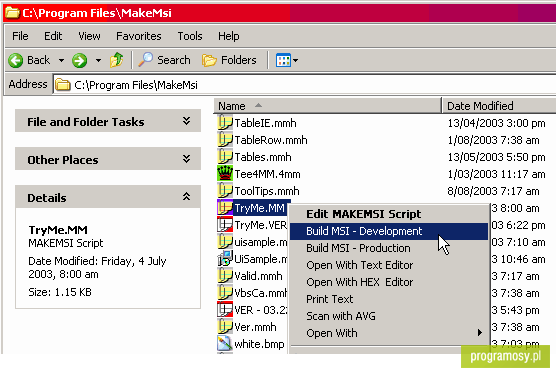Screen dimensions: 556x374
Task: Expand File and Folder Tasks panel
Action: tap(108, 121)
